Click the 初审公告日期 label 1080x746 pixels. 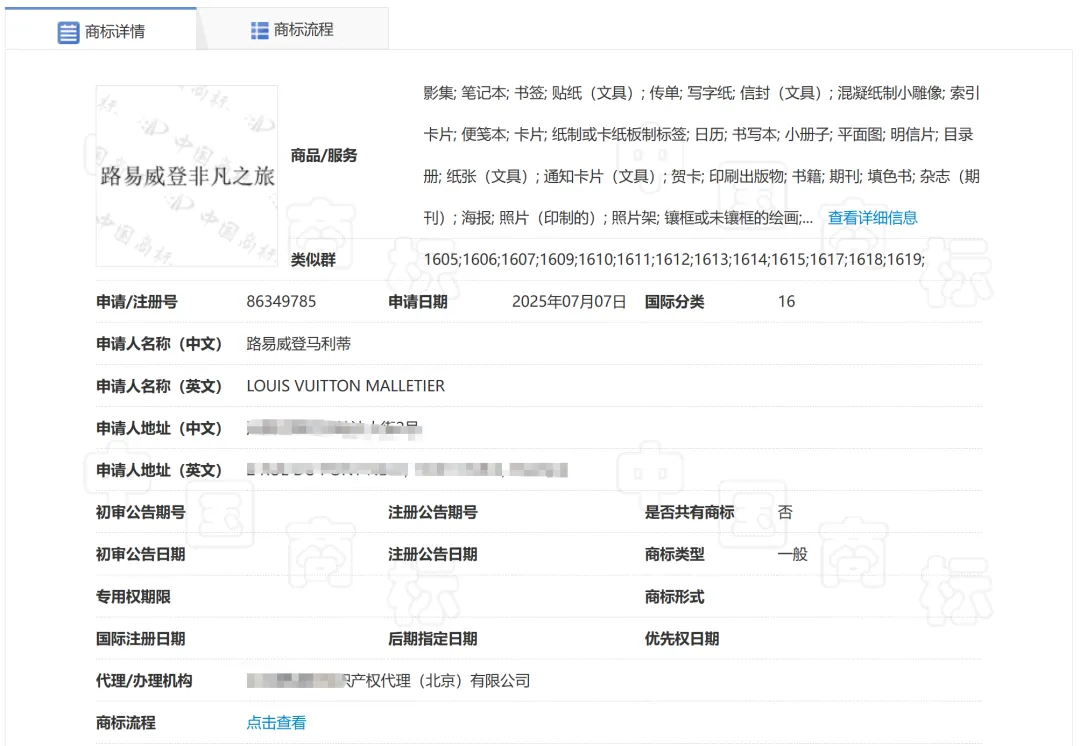coord(141,555)
